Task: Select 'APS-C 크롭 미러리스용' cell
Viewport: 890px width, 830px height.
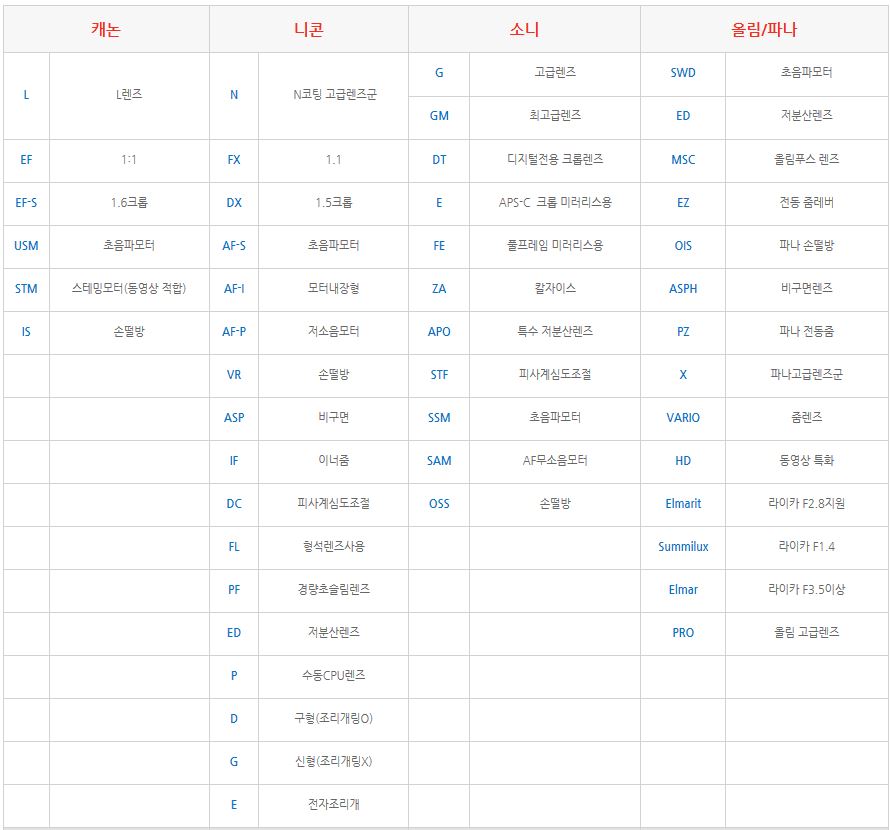Action: [x=555, y=203]
